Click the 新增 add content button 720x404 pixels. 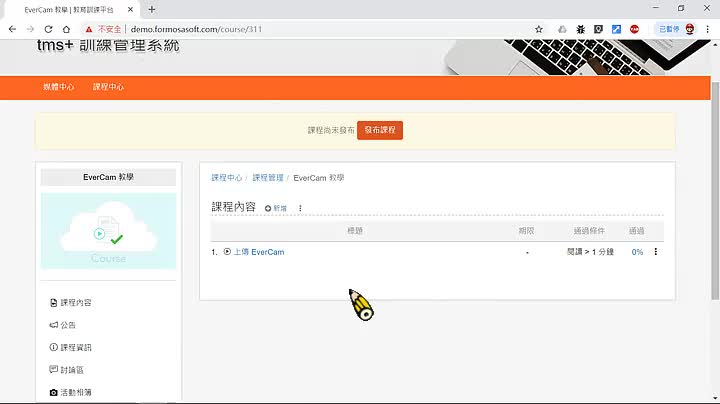(276, 208)
